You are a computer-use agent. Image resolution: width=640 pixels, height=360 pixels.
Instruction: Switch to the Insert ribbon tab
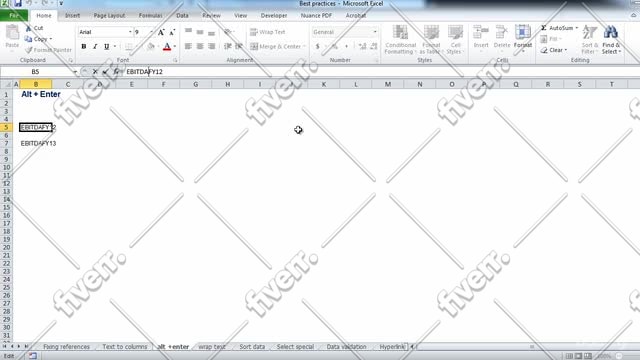click(72, 16)
